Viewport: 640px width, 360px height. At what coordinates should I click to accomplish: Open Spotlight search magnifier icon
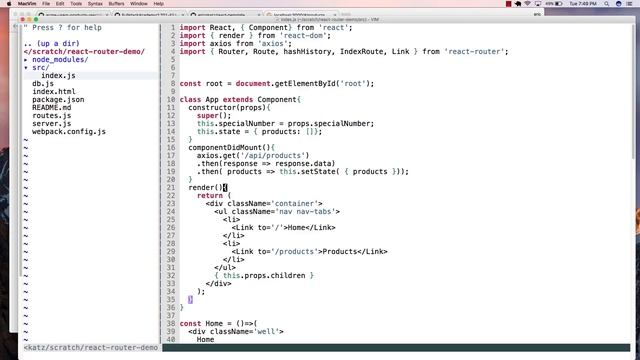(607, 4)
